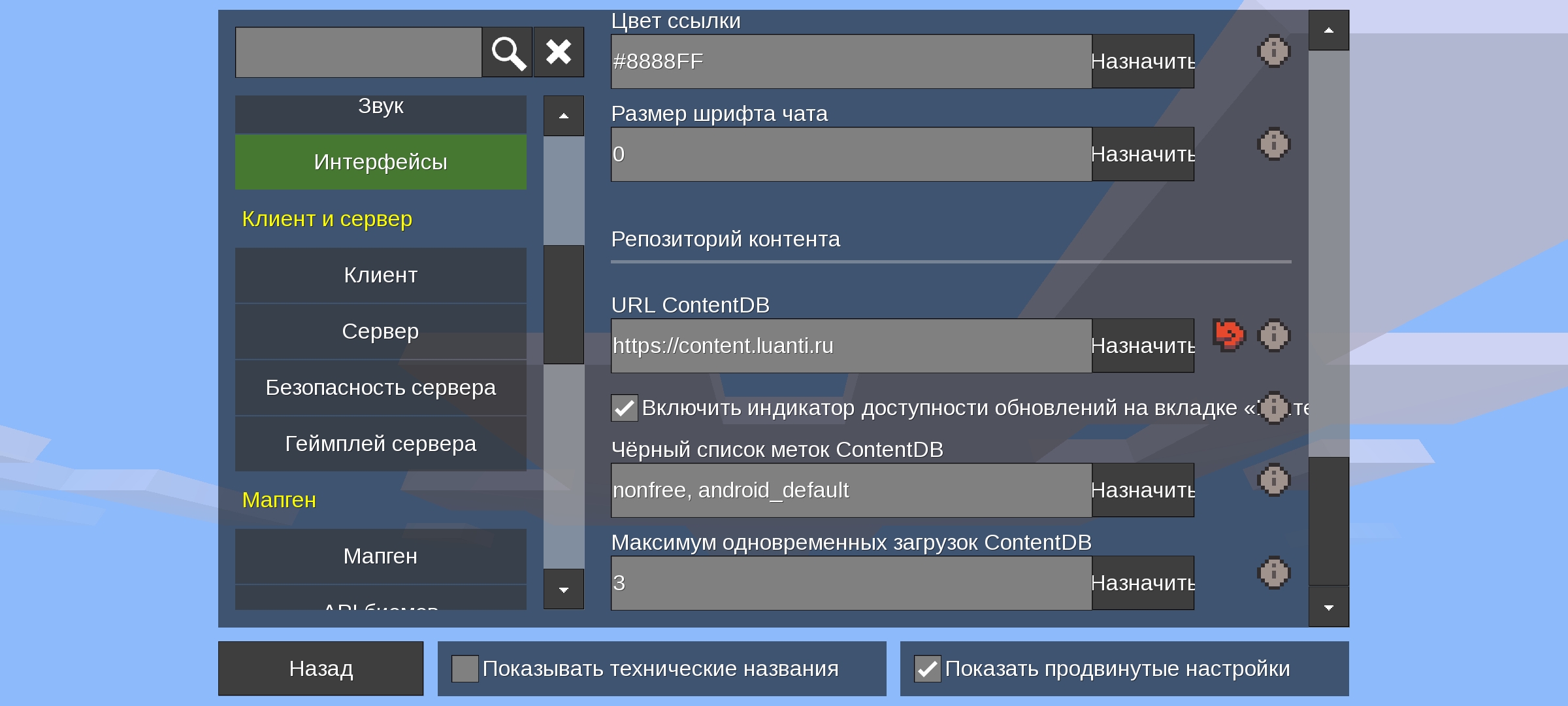Click the settings search text field
This screenshot has width=1568, height=706.
coord(358,52)
